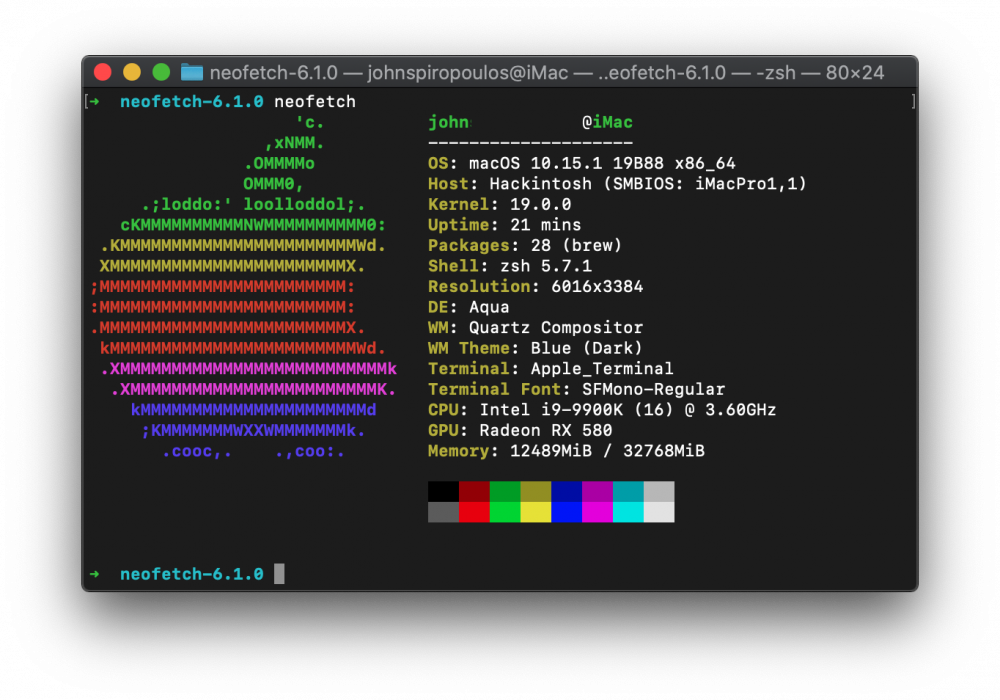Image resolution: width=1000 pixels, height=700 pixels.
Task: Click the CPU line 'Intel i9-9900K (16) @ 3.60GHz'
Action: click(628, 410)
